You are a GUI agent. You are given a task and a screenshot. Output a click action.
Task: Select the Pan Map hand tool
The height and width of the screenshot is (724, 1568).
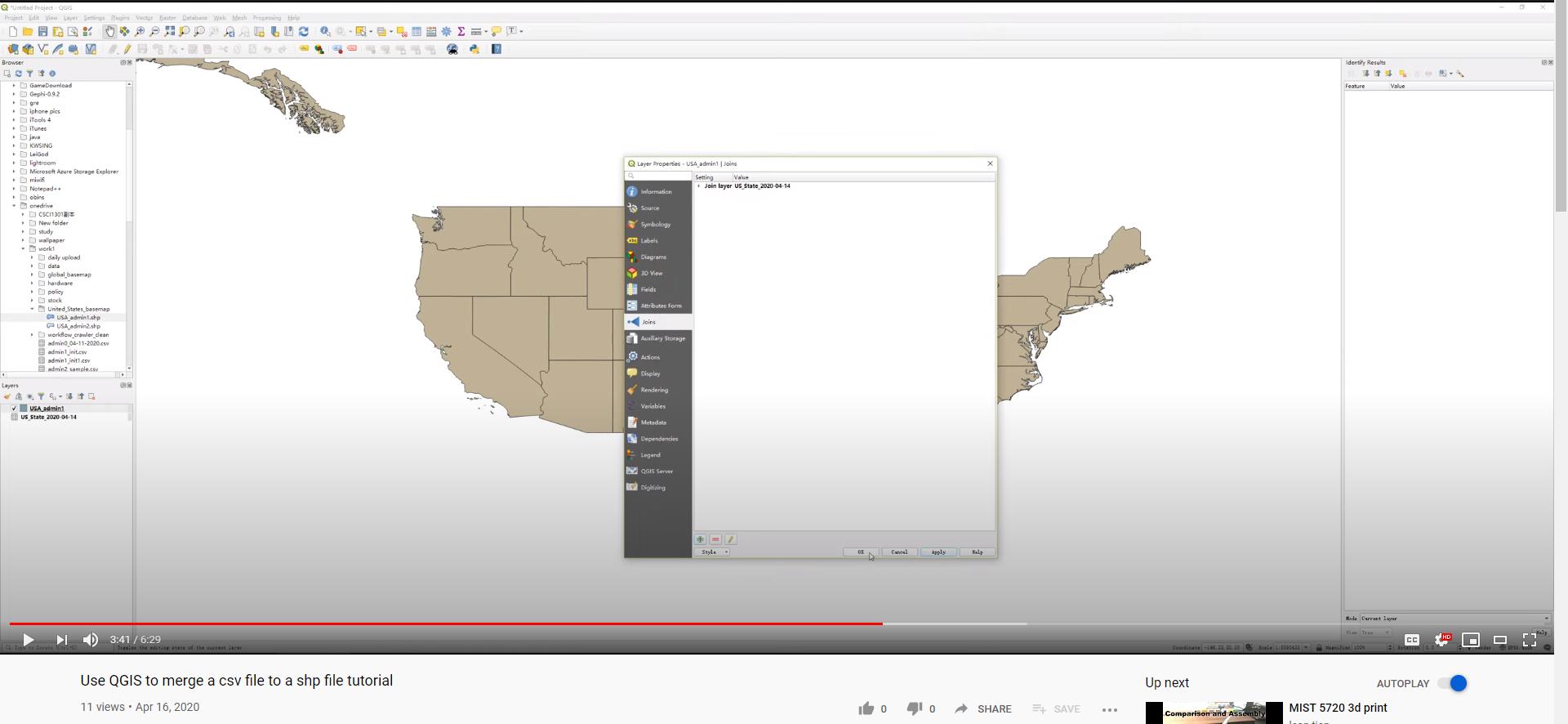coord(109,31)
